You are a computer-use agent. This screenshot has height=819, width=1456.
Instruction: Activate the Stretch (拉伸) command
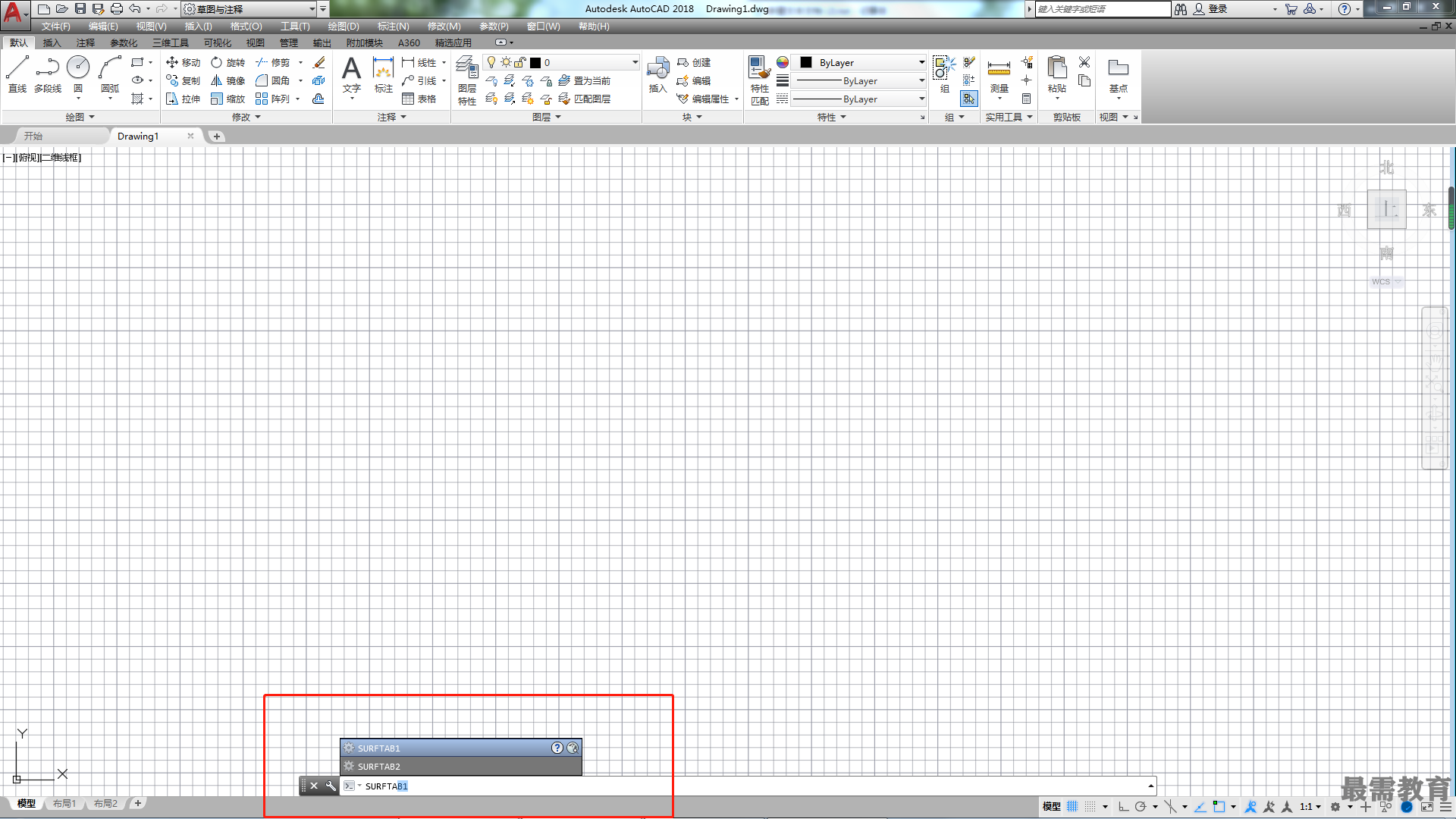(x=183, y=99)
